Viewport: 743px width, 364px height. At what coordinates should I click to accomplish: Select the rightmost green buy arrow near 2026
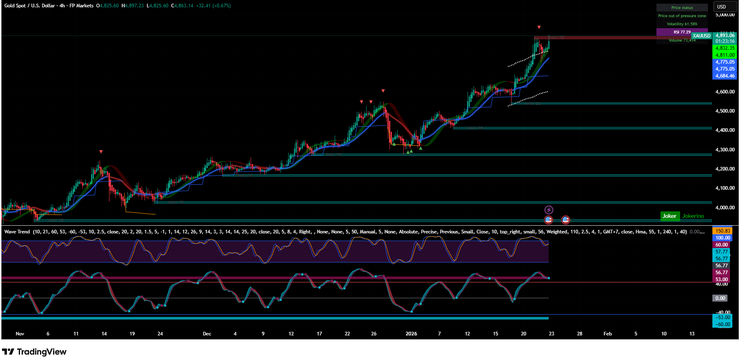421,148
